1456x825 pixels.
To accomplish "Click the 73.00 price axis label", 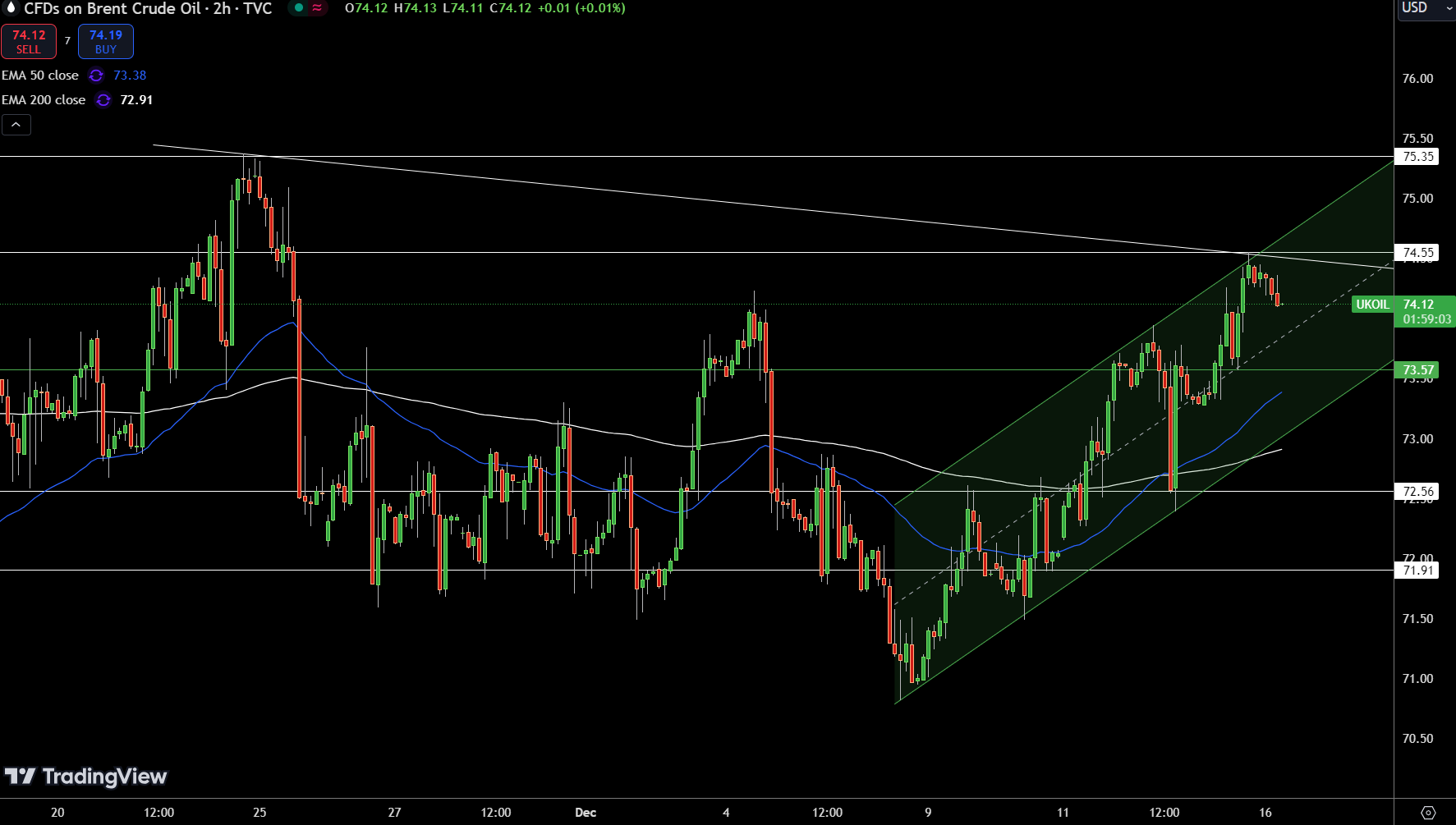I will (1417, 439).
